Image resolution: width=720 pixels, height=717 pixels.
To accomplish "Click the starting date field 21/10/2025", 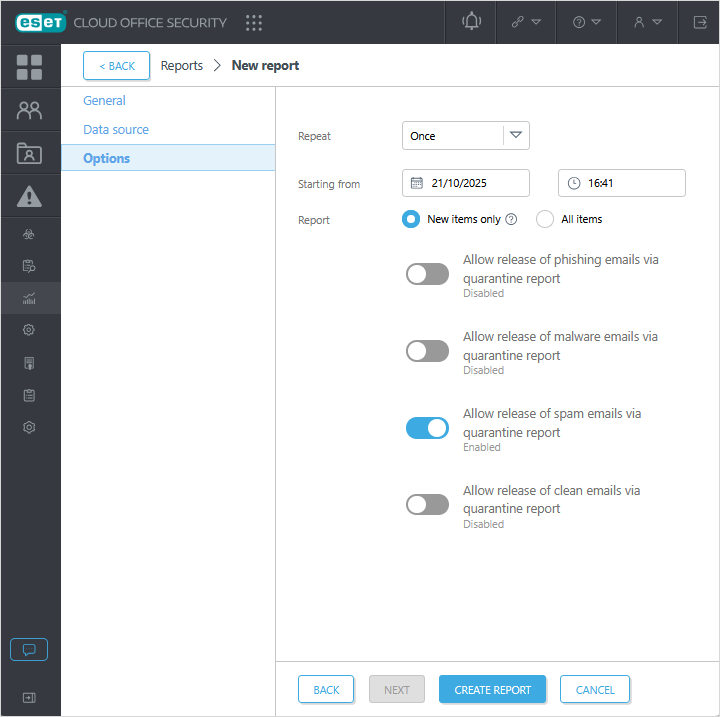I will [x=466, y=183].
